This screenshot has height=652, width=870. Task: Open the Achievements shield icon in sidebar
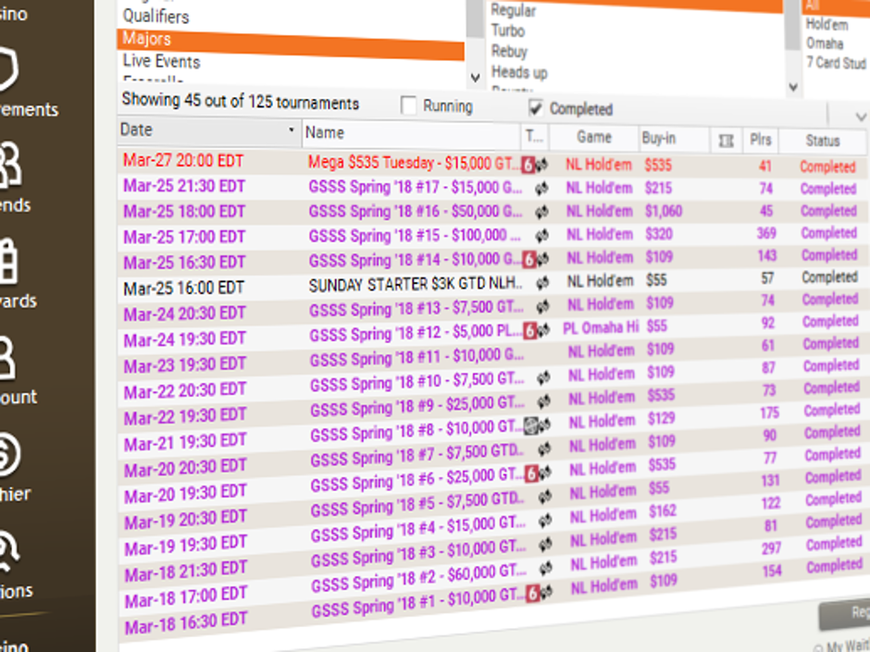[8, 69]
